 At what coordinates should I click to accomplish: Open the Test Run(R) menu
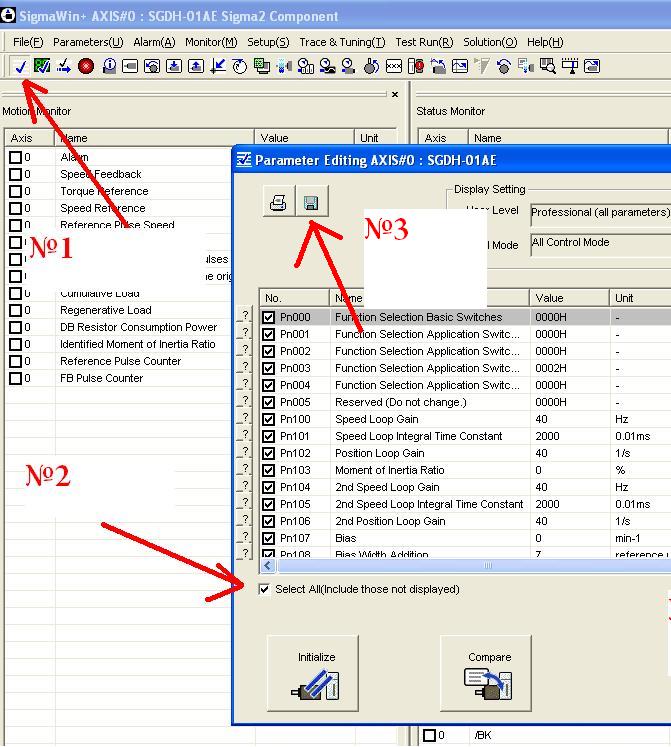tap(424, 42)
